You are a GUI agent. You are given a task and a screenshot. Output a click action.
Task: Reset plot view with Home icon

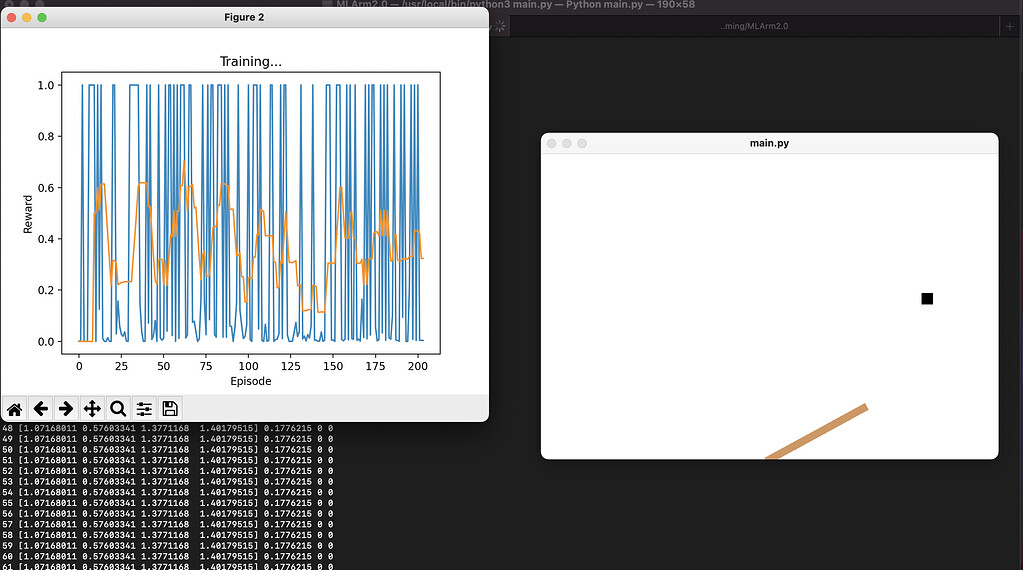(x=15, y=408)
